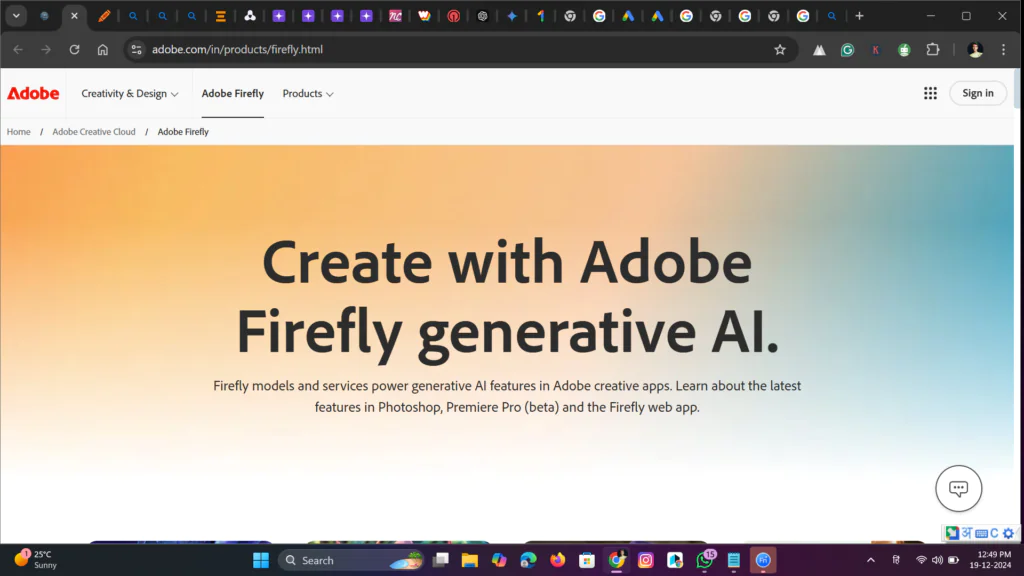Open Copilot from taskbar
The image size is (1024, 576).
coord(499,560)
